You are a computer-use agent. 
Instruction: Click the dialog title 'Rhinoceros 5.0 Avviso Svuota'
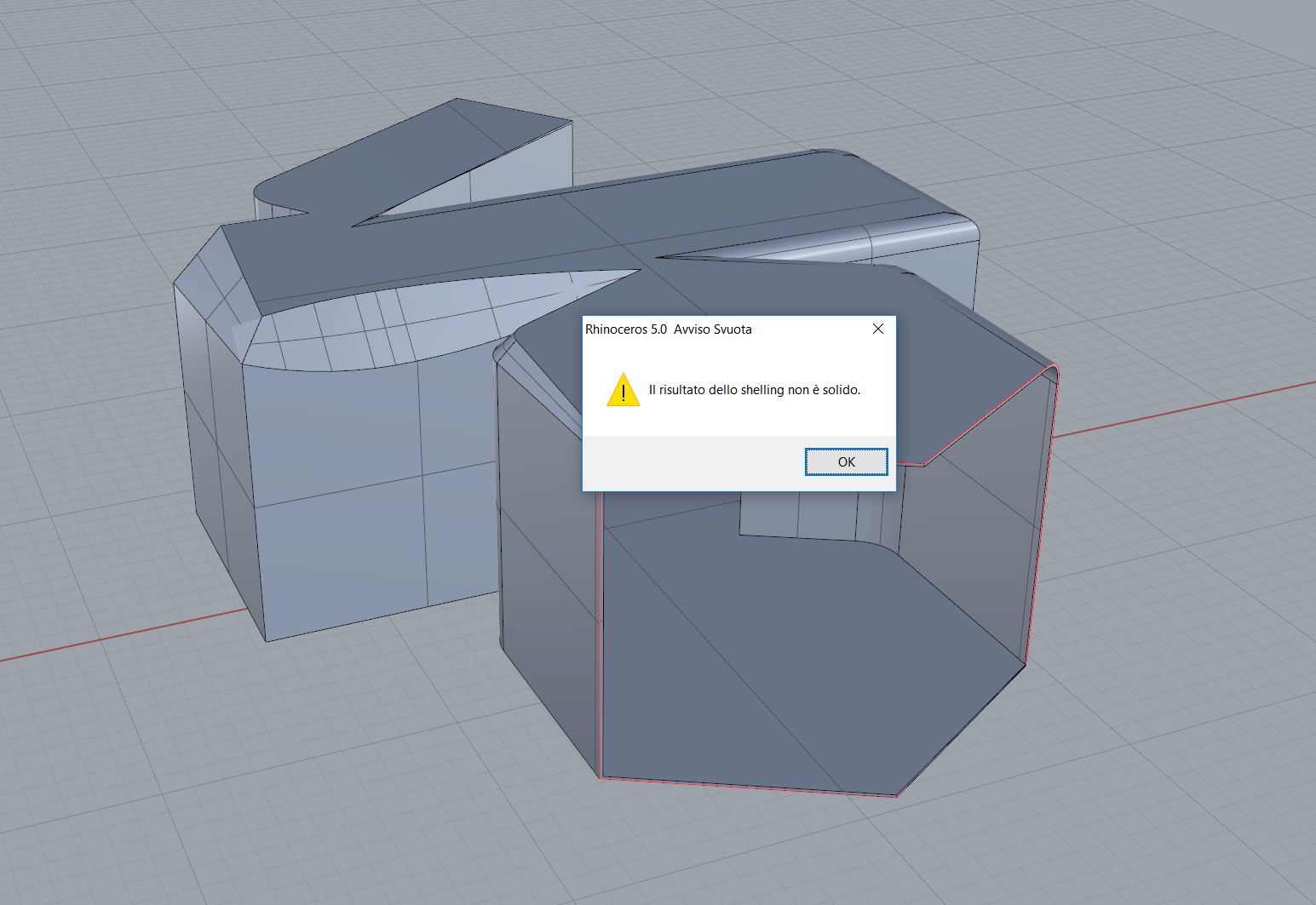coord(669,329)
